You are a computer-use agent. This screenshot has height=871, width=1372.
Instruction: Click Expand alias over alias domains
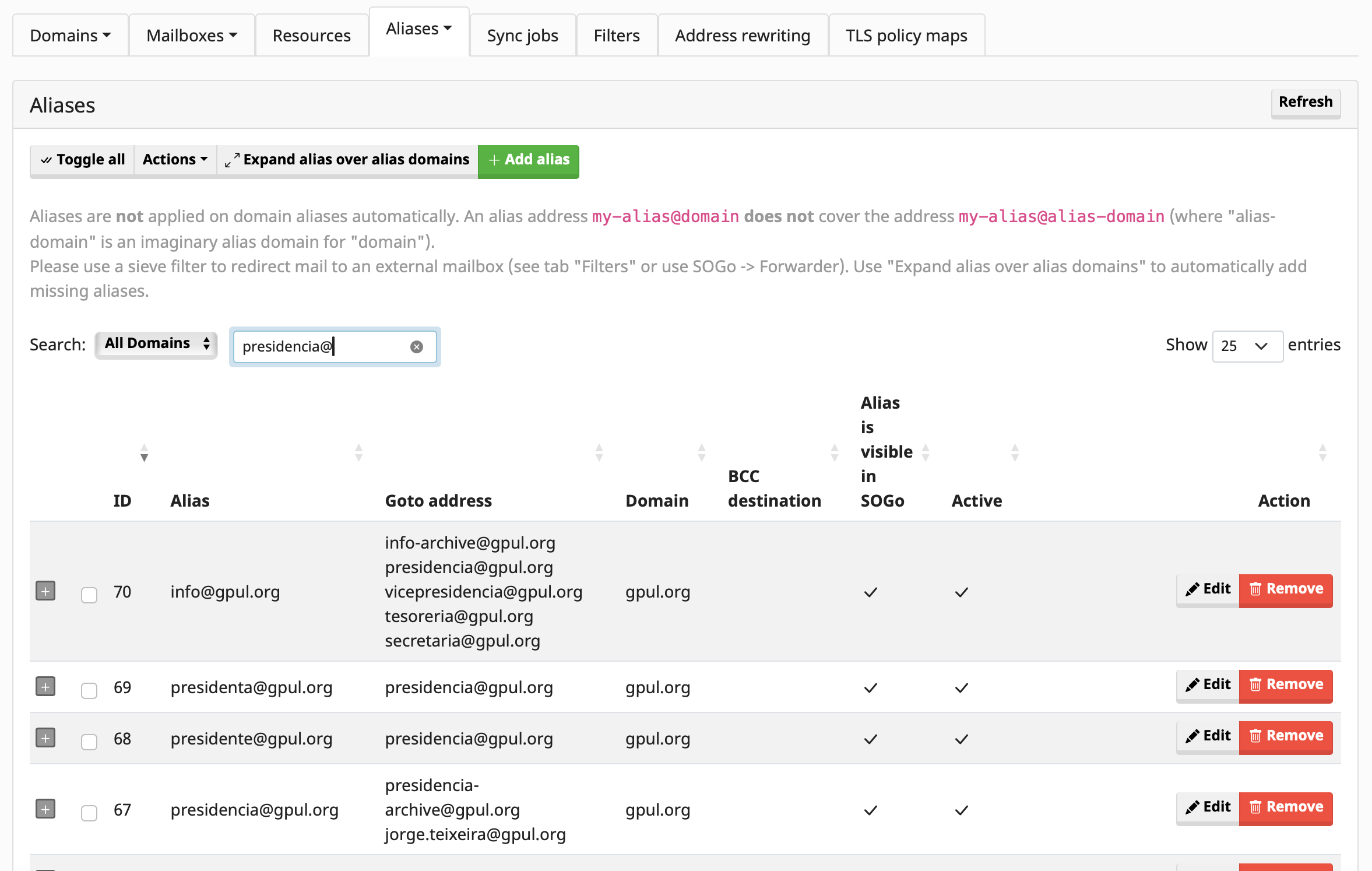click(x=347, y=160)
